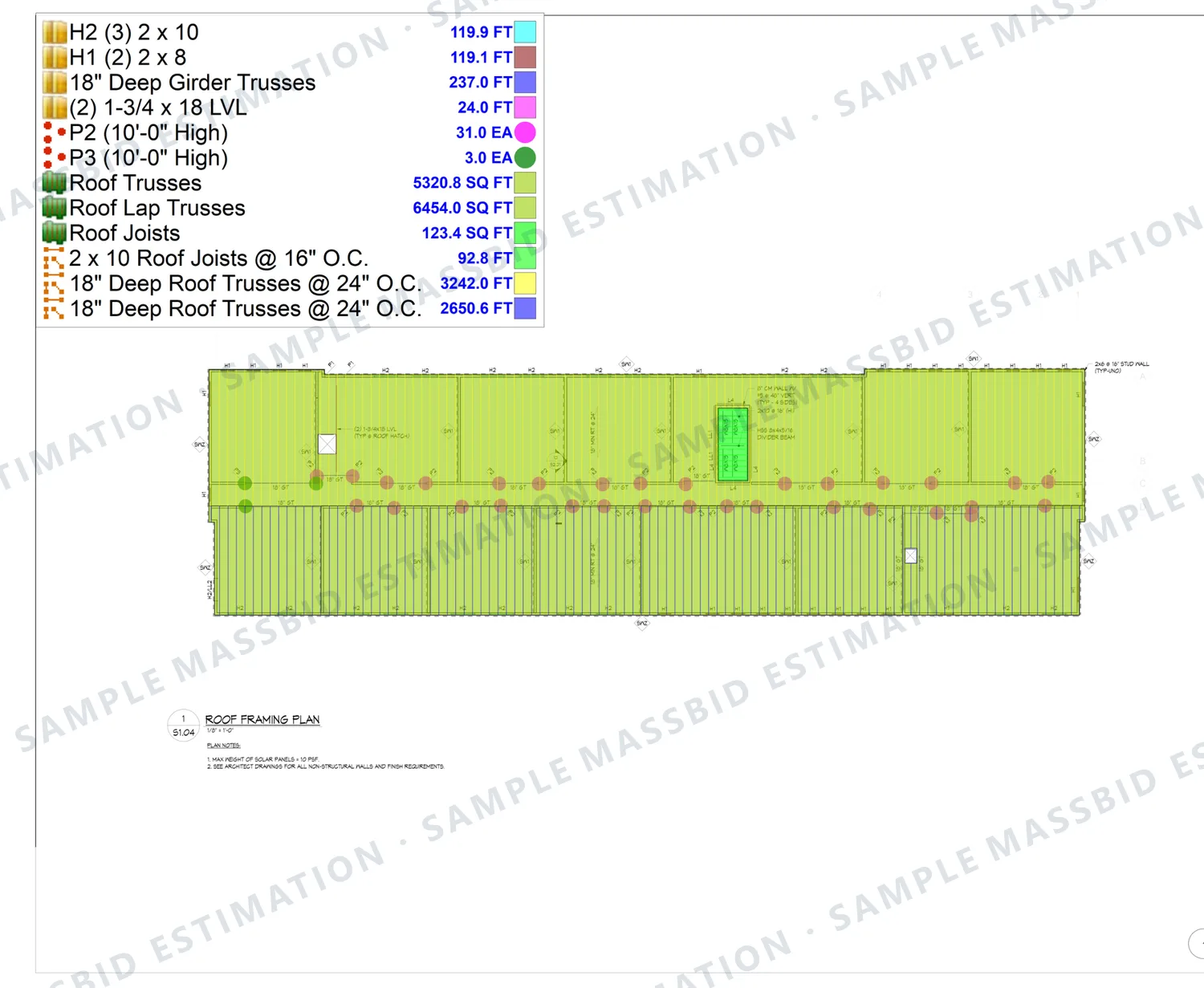Click the 92.8 FT length value

pos(485,258)
